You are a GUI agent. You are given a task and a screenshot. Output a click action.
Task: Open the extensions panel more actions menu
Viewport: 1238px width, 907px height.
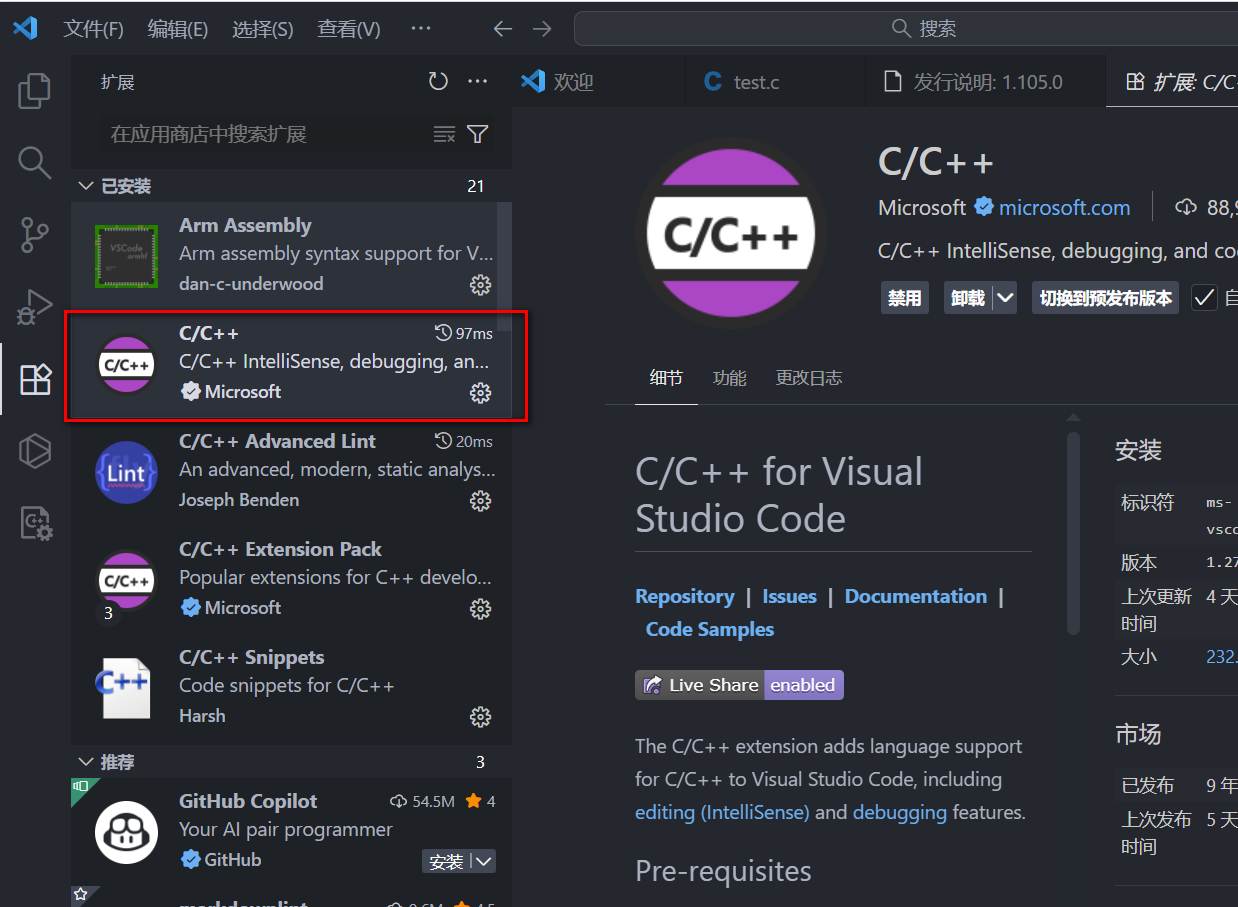click(x=478, y=81)
